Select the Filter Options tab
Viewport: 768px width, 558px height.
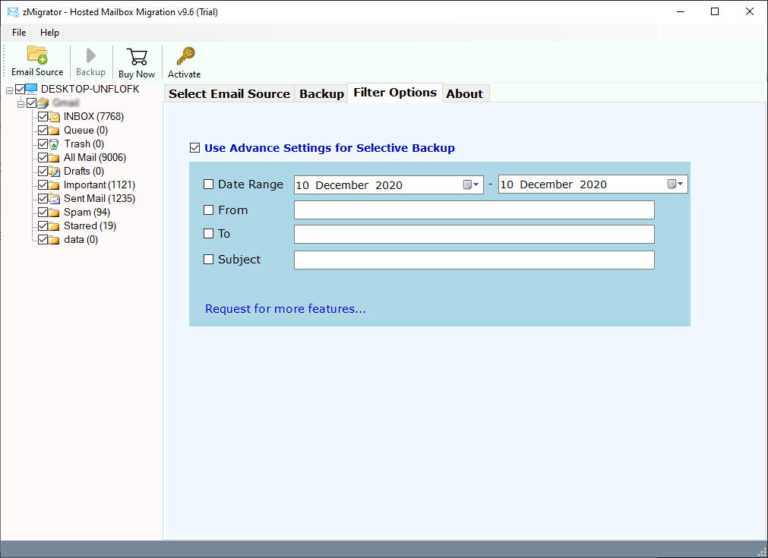(x=395, y=93)
